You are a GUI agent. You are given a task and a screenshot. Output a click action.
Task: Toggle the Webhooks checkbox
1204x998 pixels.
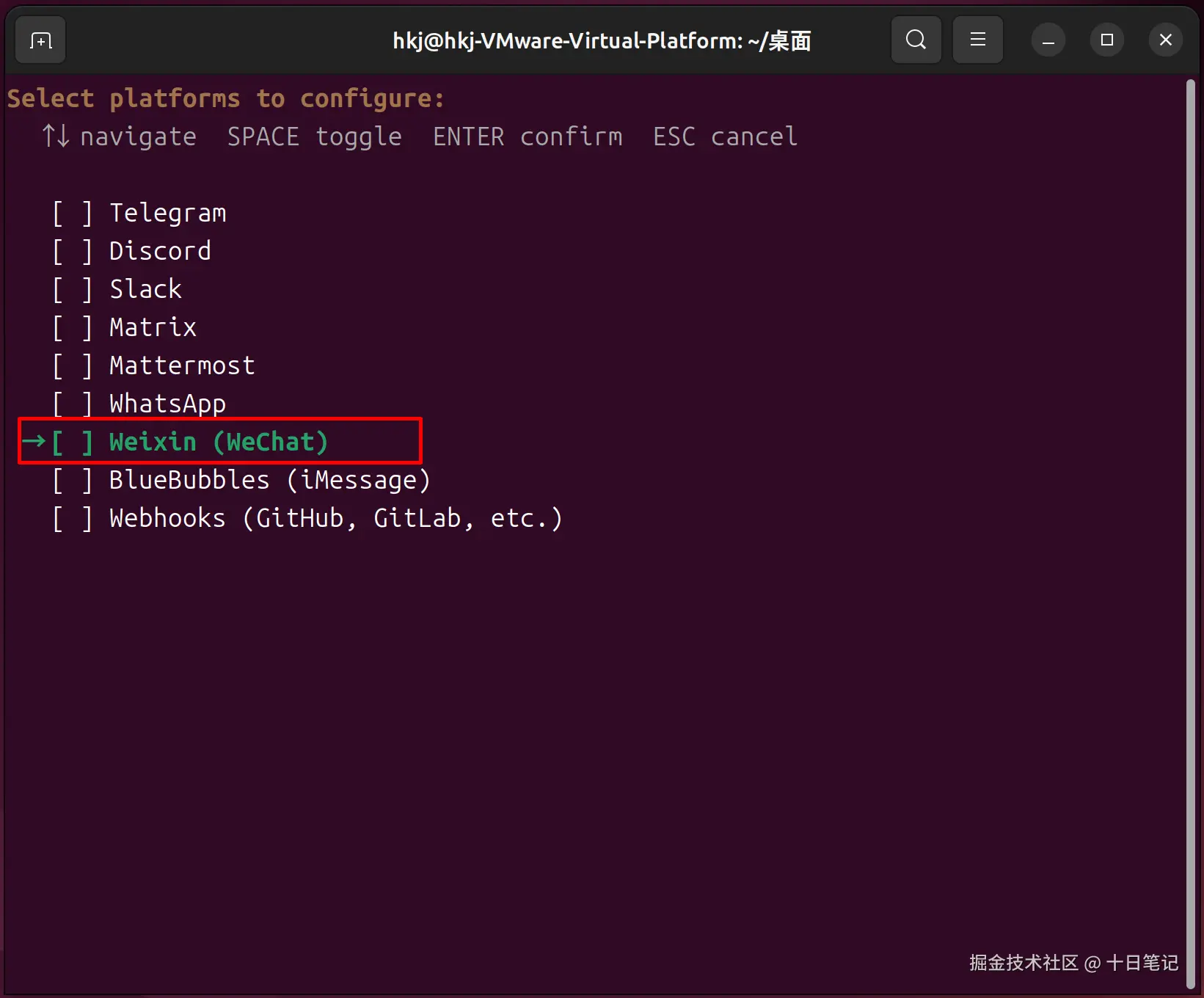click(x=72, y=519)
